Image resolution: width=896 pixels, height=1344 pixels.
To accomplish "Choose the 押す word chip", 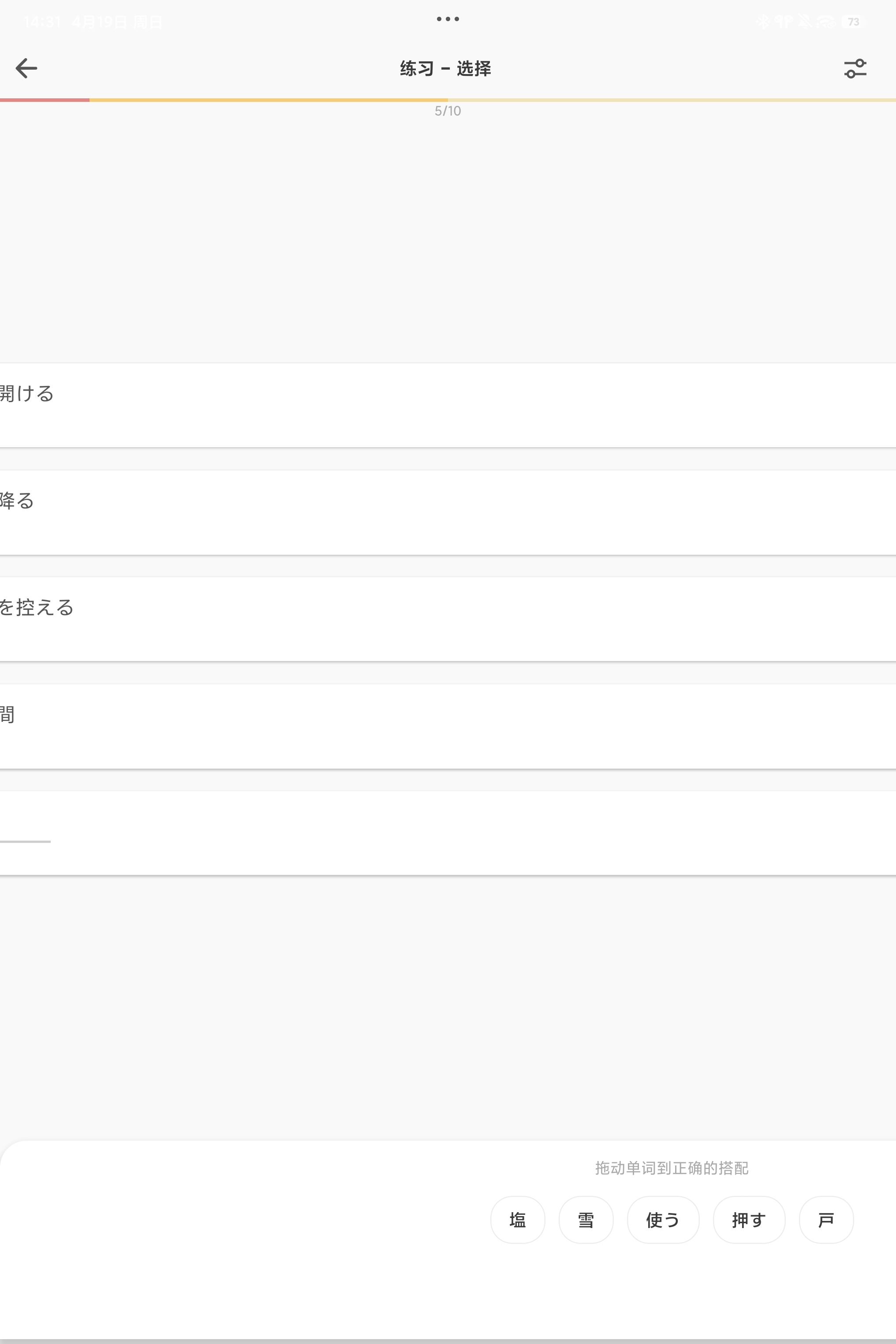I will click(x=749, y=1220).
